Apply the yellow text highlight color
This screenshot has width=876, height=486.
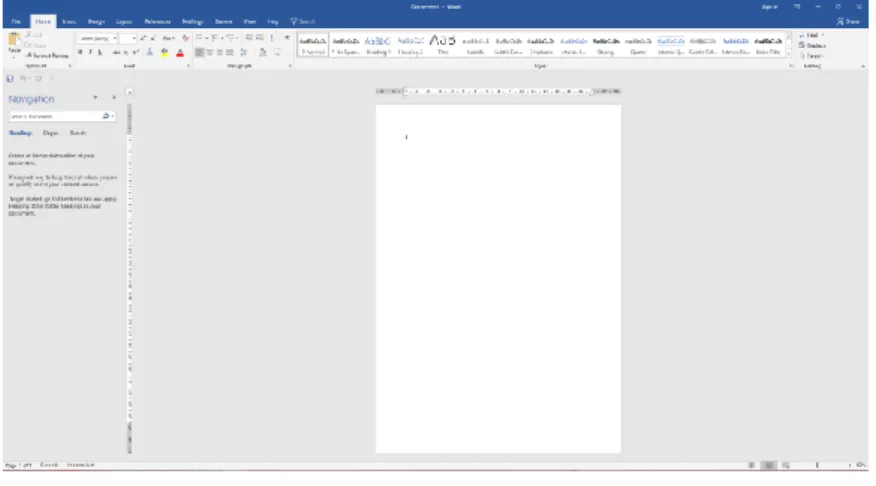[164, 52]
